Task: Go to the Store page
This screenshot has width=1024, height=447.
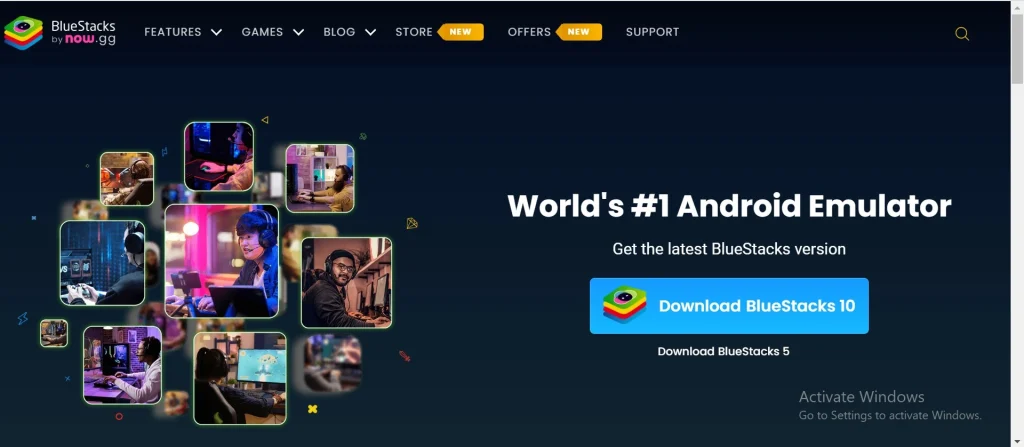Action: tap(413, 32)
